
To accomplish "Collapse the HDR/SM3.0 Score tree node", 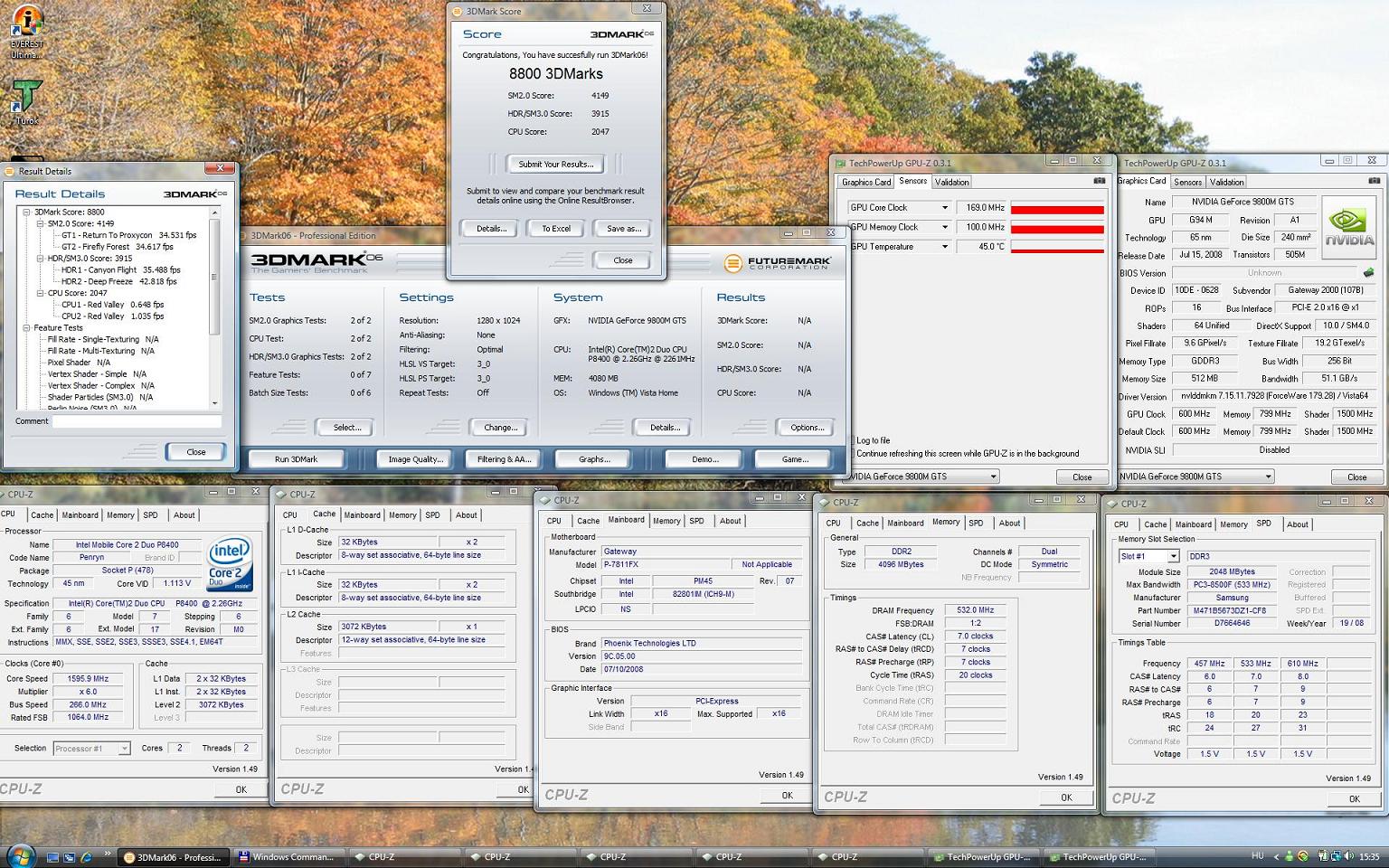I will tap(41, 258).
